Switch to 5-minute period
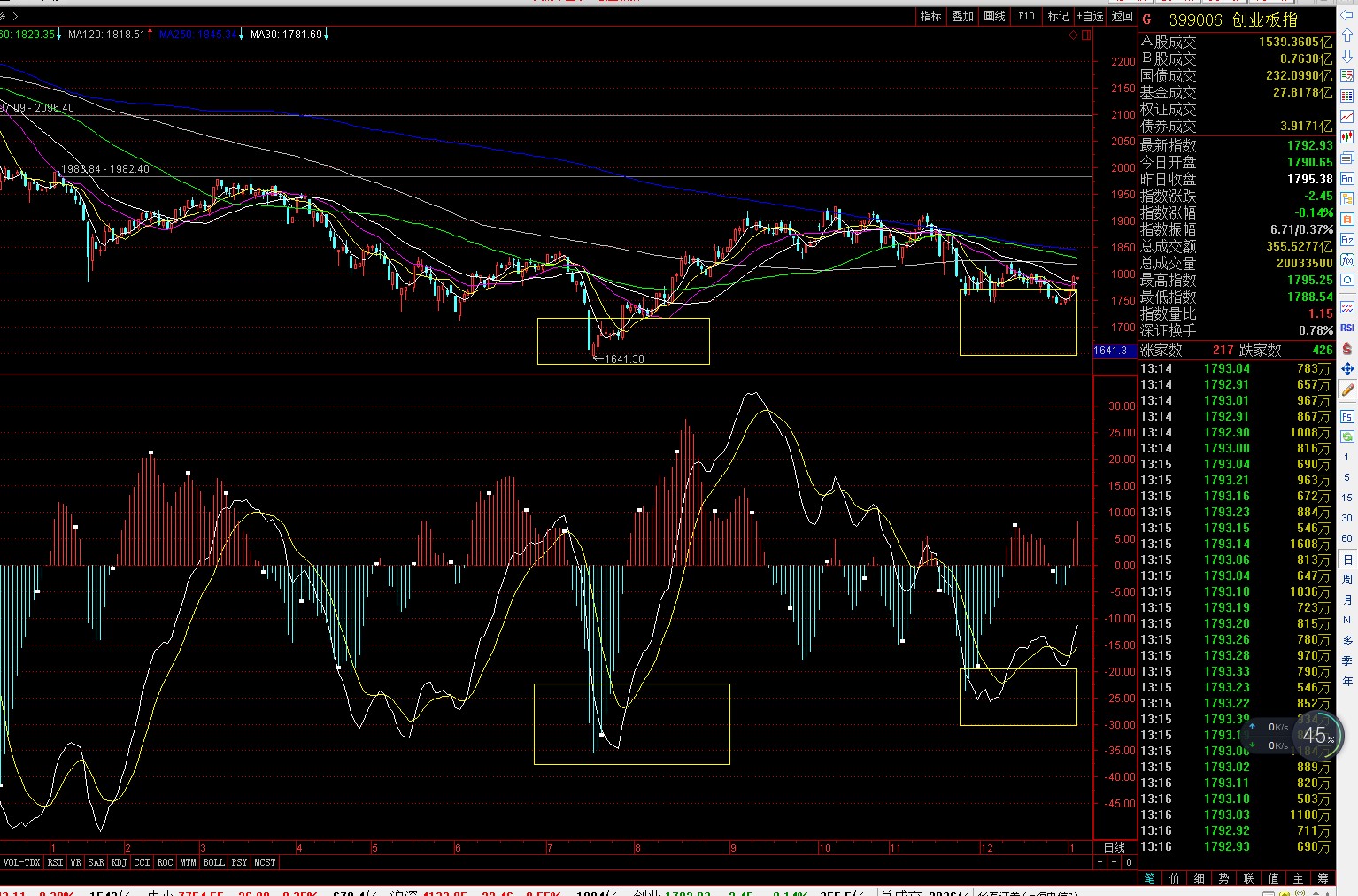The height and width of the screenshot is (896, 1358). (x=1346, y=477)
